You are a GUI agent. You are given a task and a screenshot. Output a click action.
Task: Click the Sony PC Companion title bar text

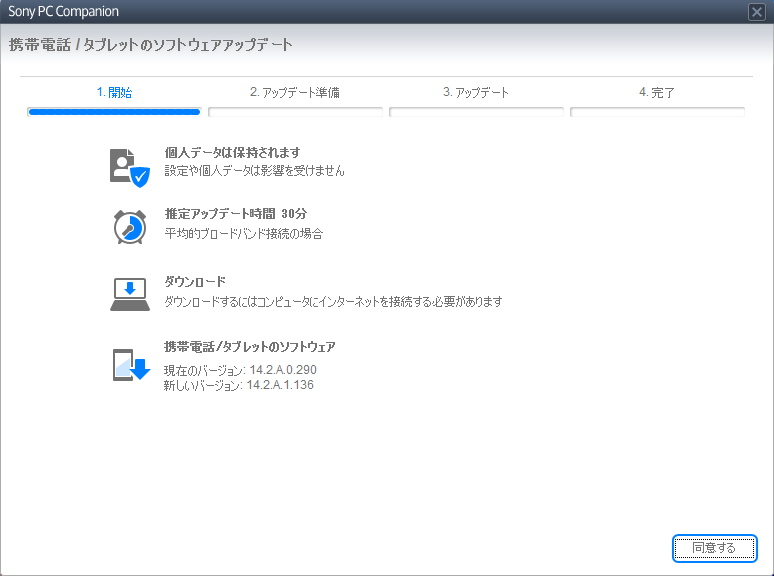pyautogui.click(x=64, y=11)
